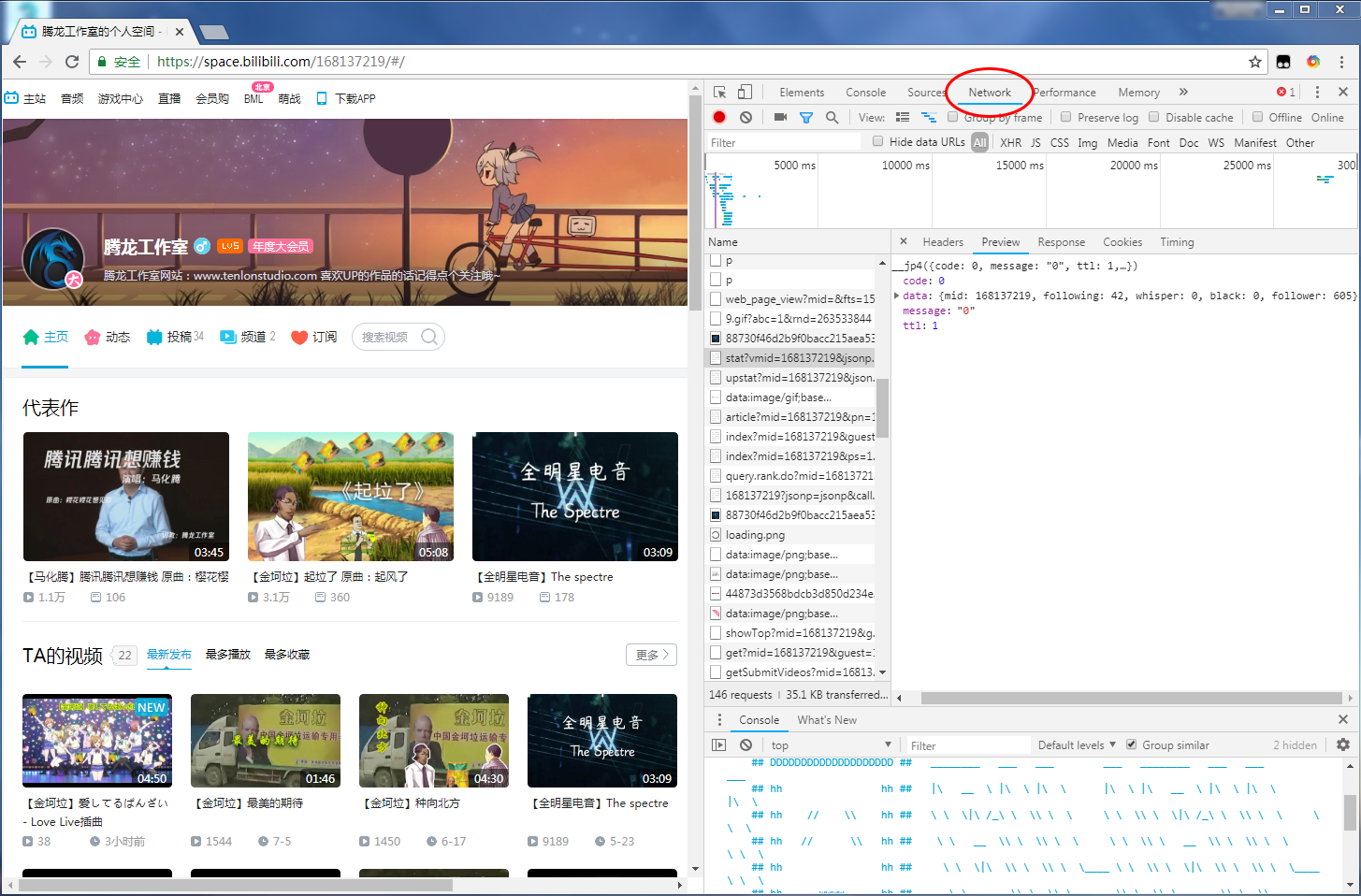Close the DevTools panel
1361x896 pixels.
tap(1343, 93)
